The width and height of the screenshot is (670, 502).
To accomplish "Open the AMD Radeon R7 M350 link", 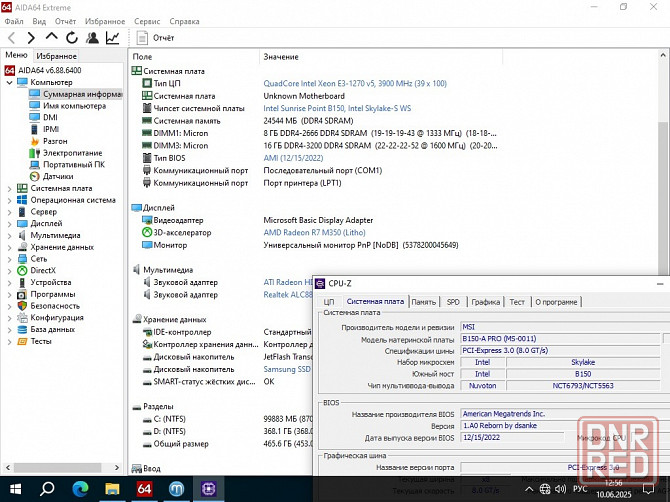I will [314, 233].
